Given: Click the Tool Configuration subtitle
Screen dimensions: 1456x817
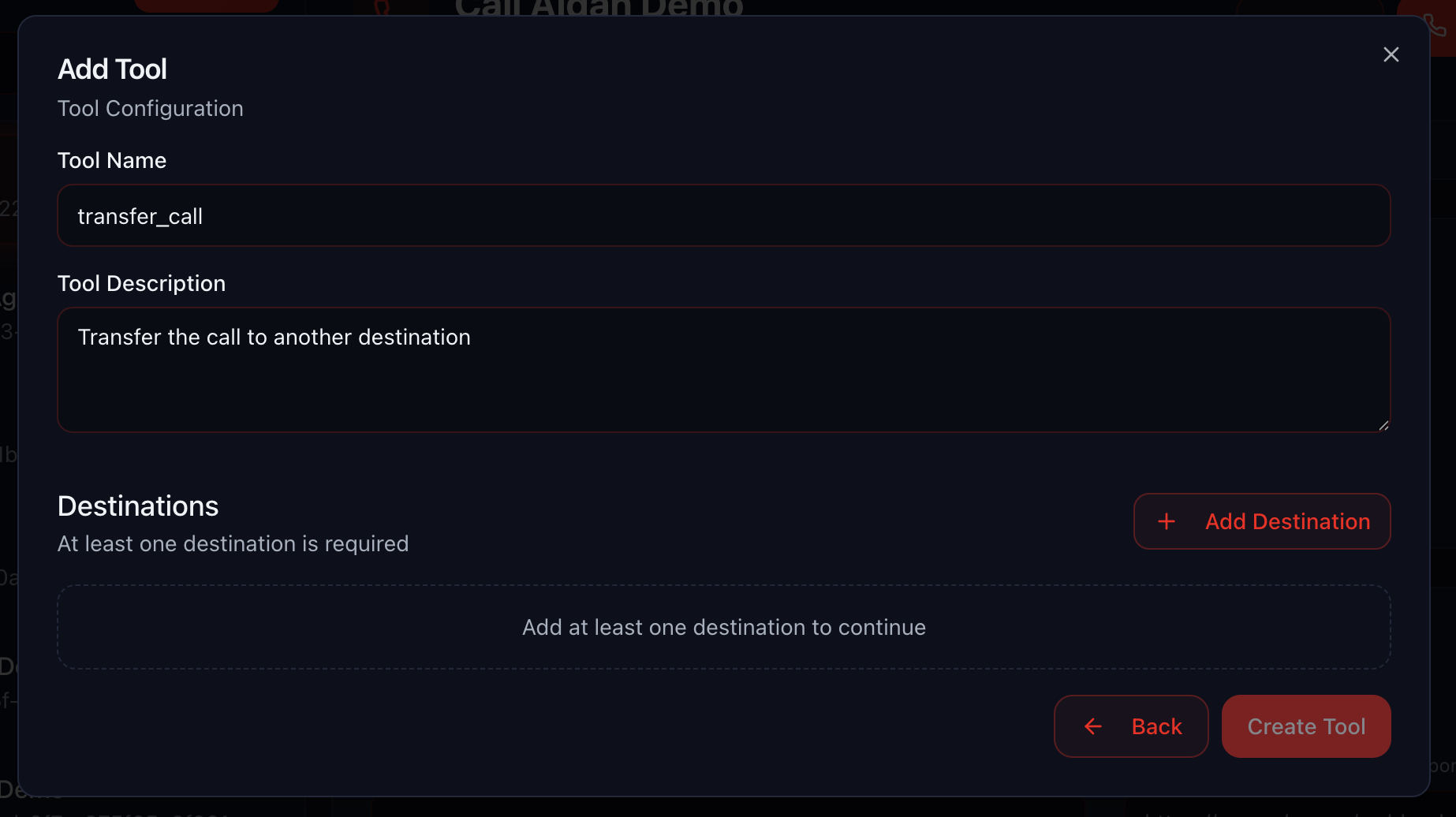Looking at the screenshot, I should 150,108.
